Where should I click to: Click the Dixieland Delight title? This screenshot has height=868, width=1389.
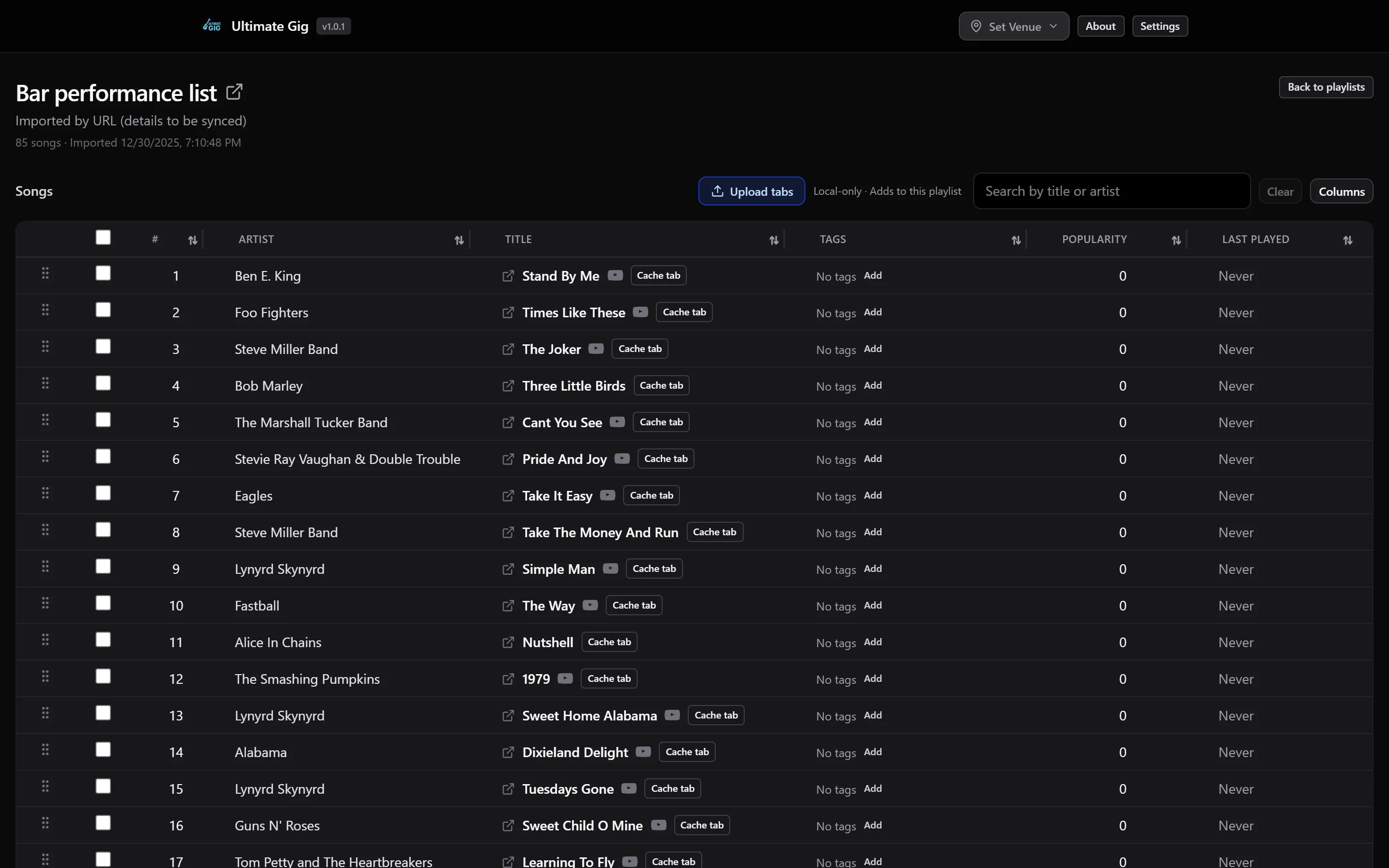(575, 753)
